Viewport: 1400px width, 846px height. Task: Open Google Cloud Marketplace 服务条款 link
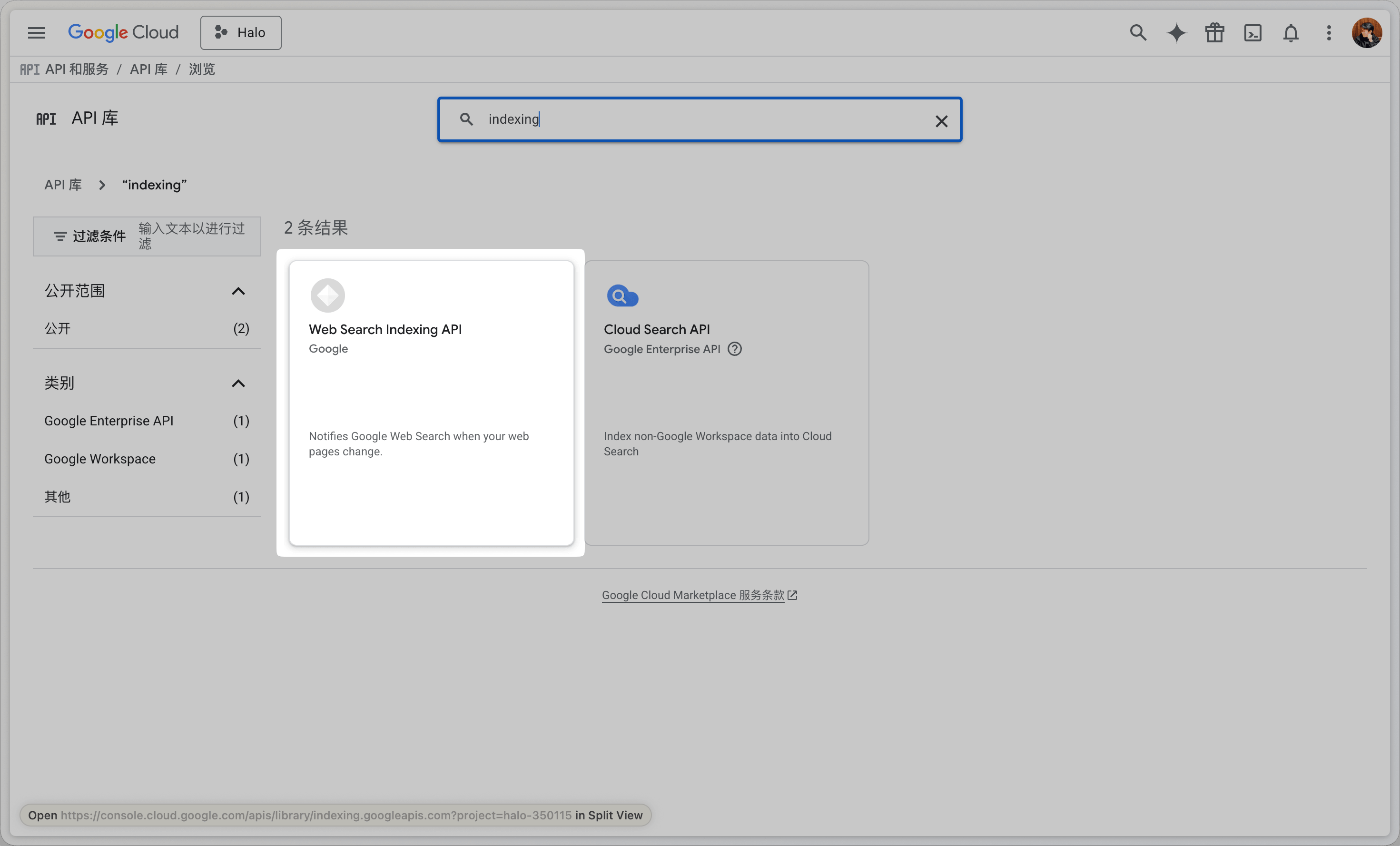tap(700, 595)
